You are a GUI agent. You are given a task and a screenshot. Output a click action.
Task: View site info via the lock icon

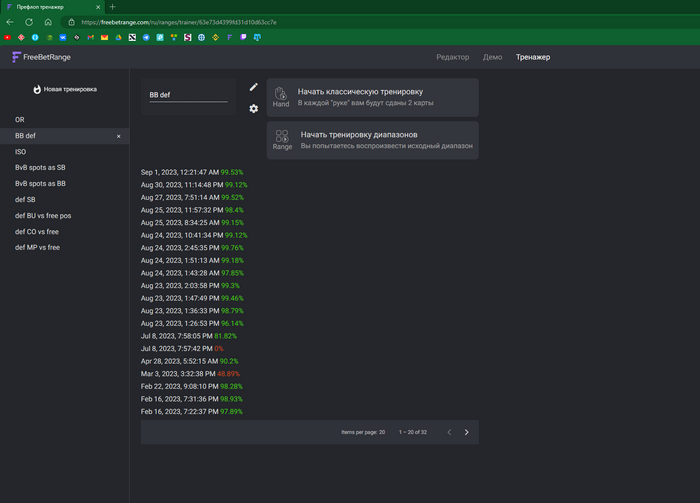[71, 22]
